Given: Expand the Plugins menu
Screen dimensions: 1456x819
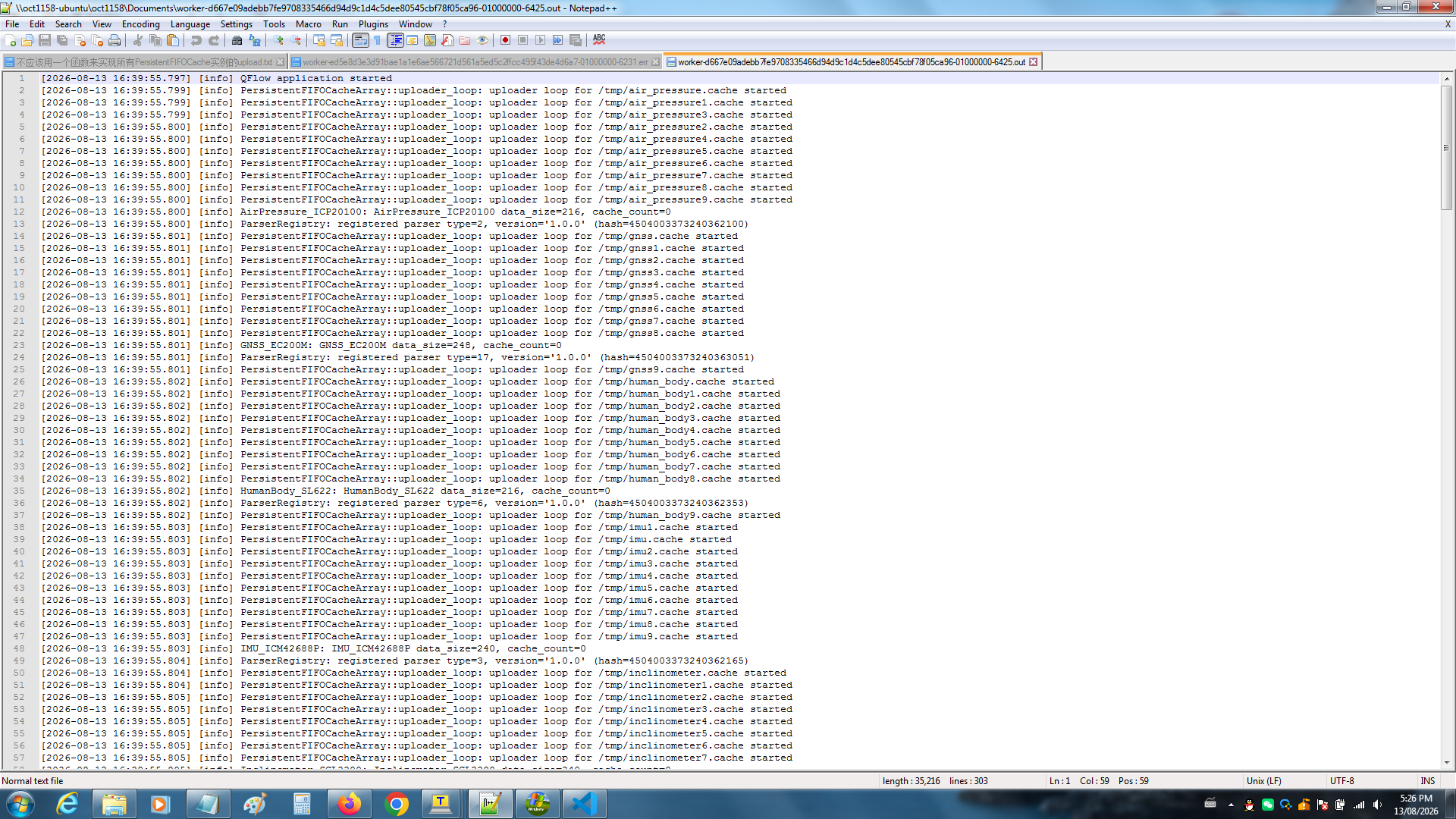Looking at the screenshot, I should (373, 24).
